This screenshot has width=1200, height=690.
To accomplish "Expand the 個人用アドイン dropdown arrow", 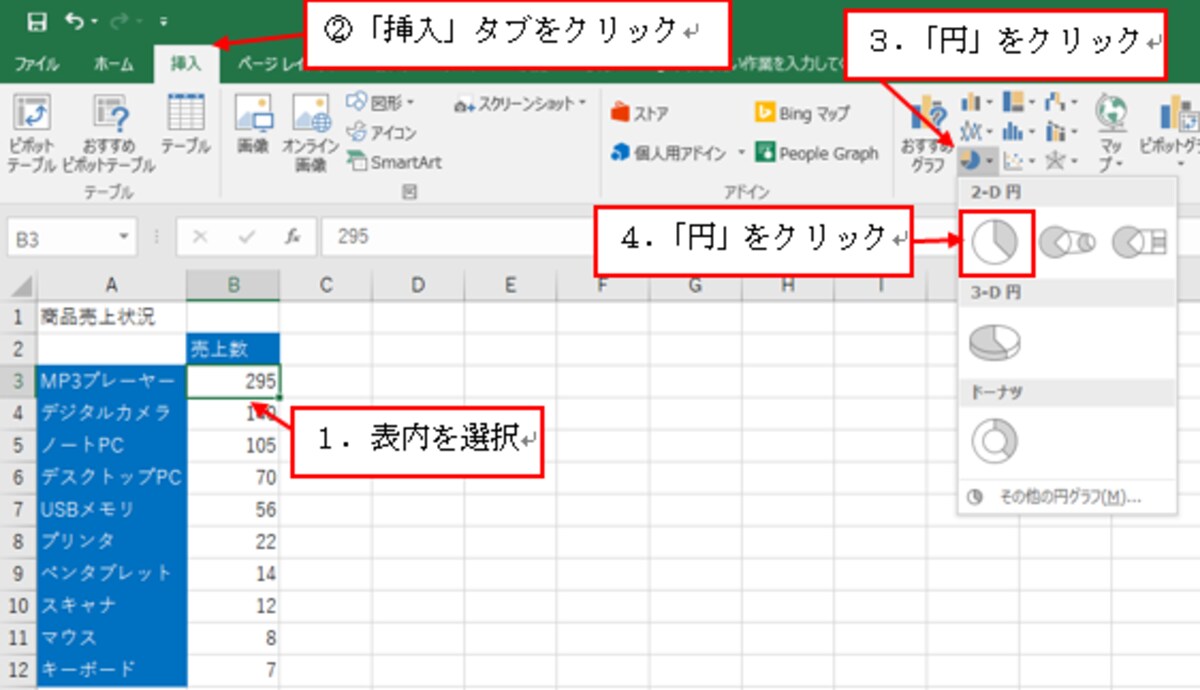I will pos(741,153).
